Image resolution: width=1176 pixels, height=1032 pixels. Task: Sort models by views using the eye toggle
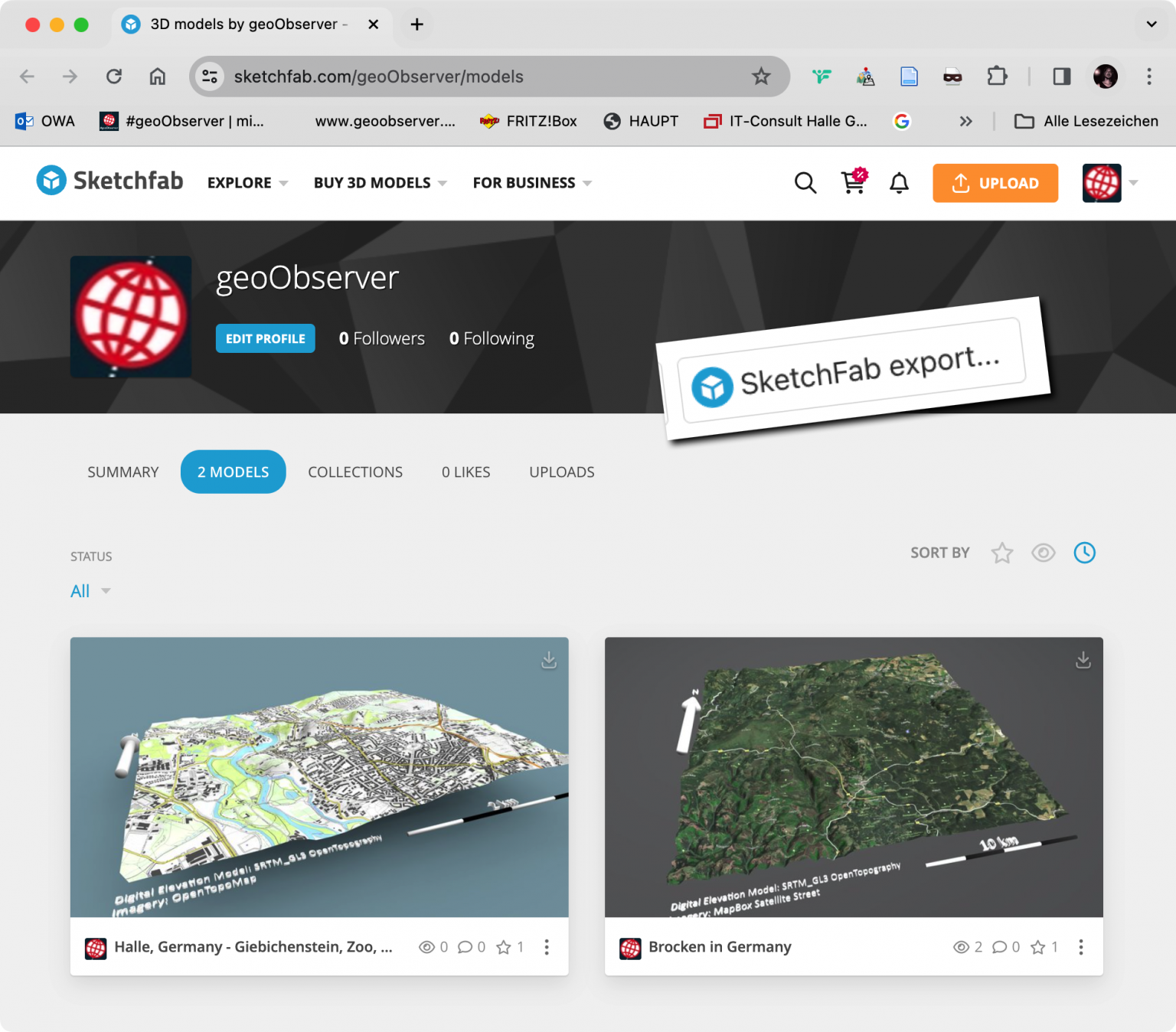click(1043, 552)
